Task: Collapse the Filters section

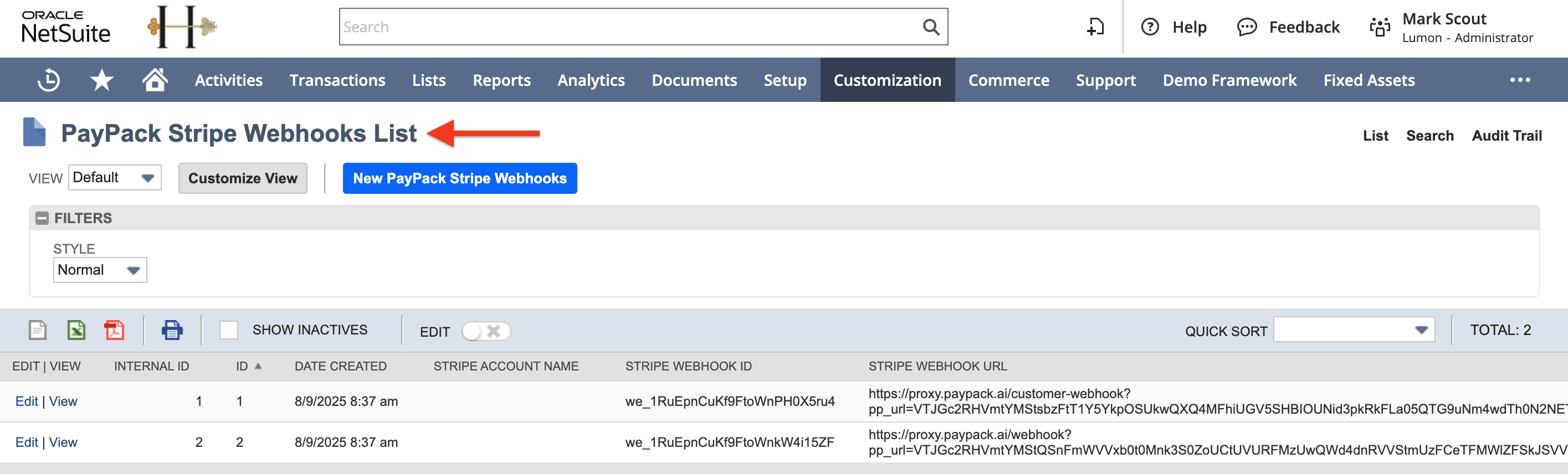Action: 42,218
